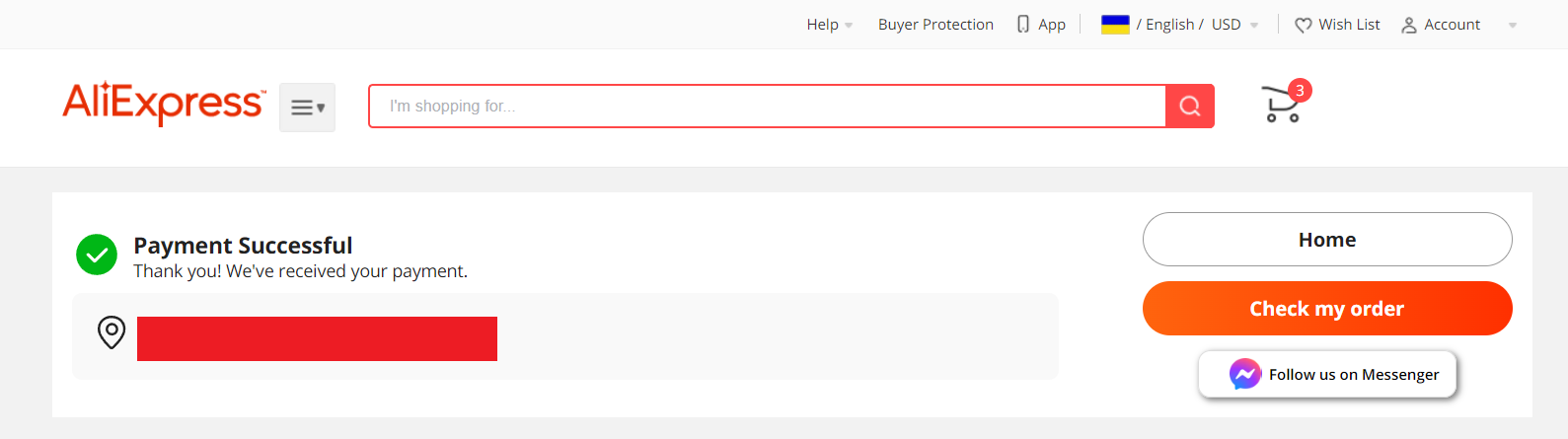The width and height of the screenshot is (1568, 439).
Task: Click the App phone icon
Action: pyautogui.click(x=1023, y=25)
